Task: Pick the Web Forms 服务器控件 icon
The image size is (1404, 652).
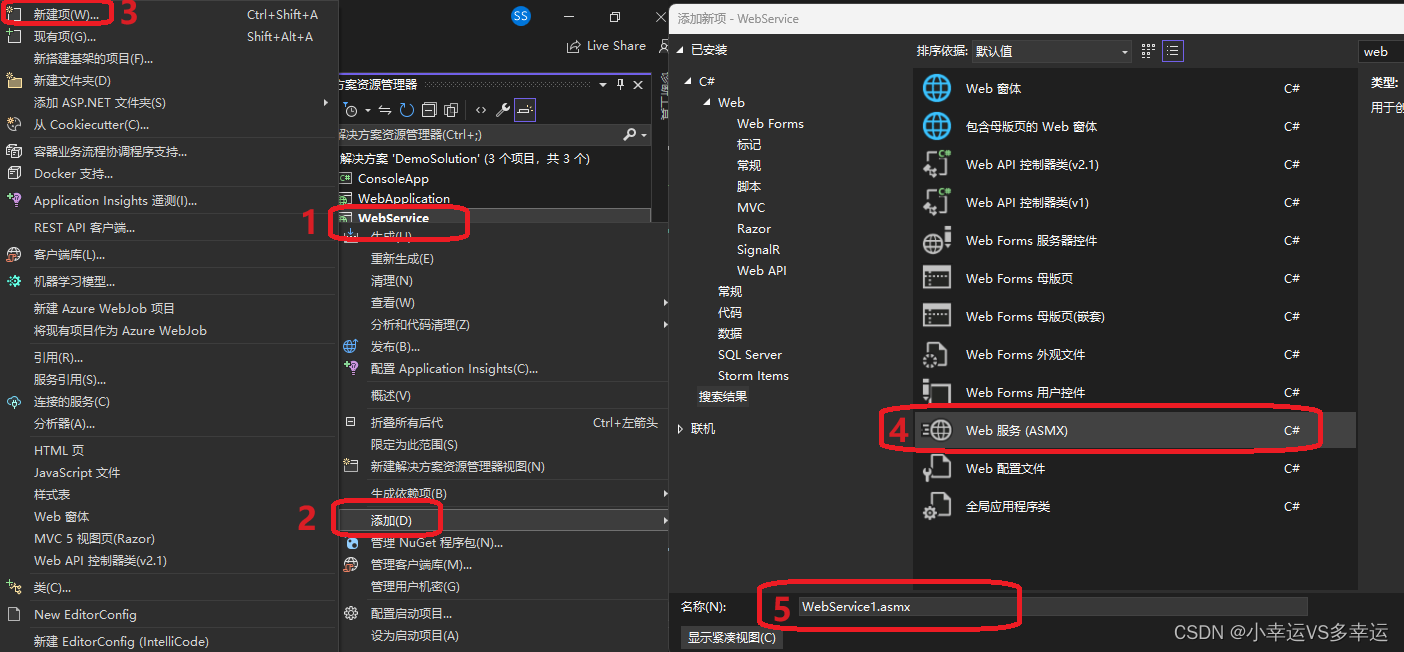Action: 937,240
